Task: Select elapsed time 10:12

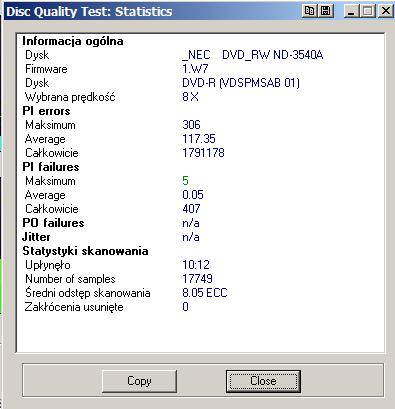Action: tap(196, 265)
